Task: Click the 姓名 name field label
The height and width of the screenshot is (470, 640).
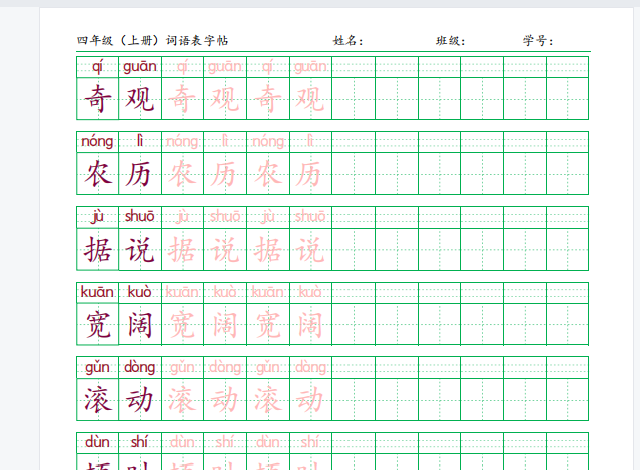Action: [x=348, y=41]
